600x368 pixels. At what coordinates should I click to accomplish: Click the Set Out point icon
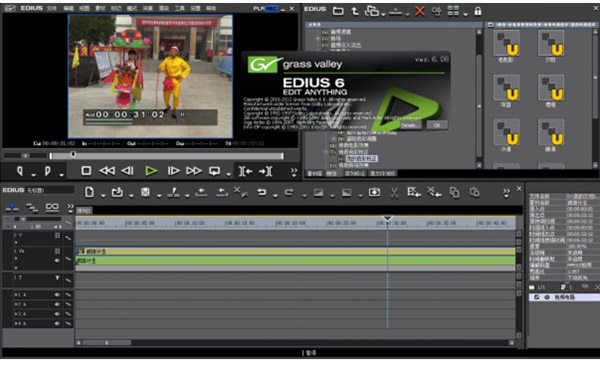pos(48,171)
